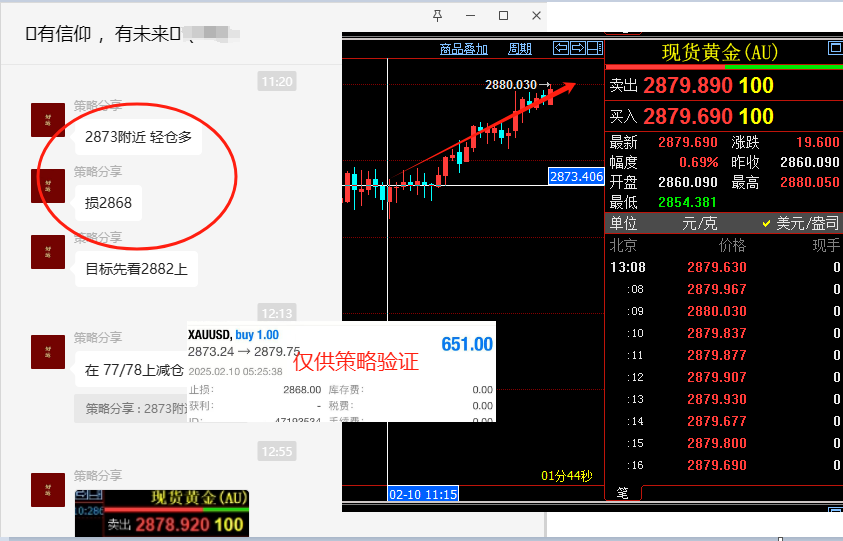This screenshot has height=541, width=843.
Task: Open sender avatar beside 损2868 message
Action: pos(48,186)
